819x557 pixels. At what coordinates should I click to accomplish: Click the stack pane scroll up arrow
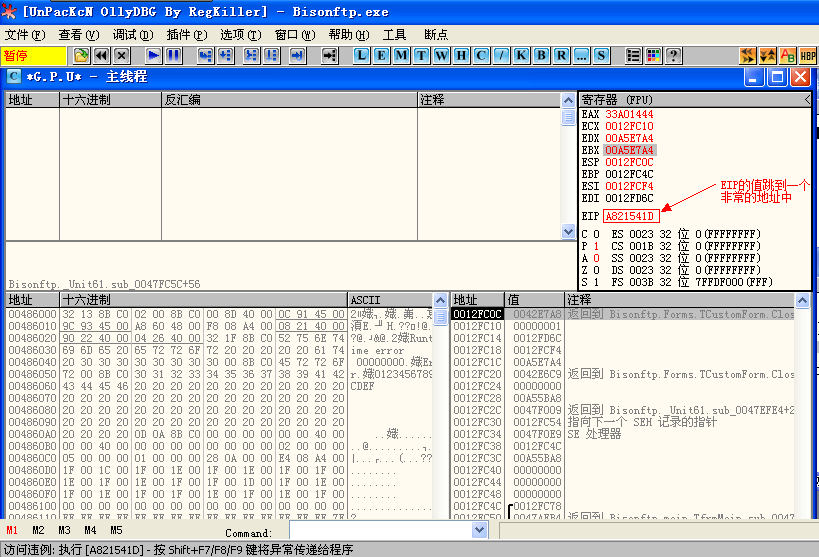pyautogui.click(x=802, y=300)
